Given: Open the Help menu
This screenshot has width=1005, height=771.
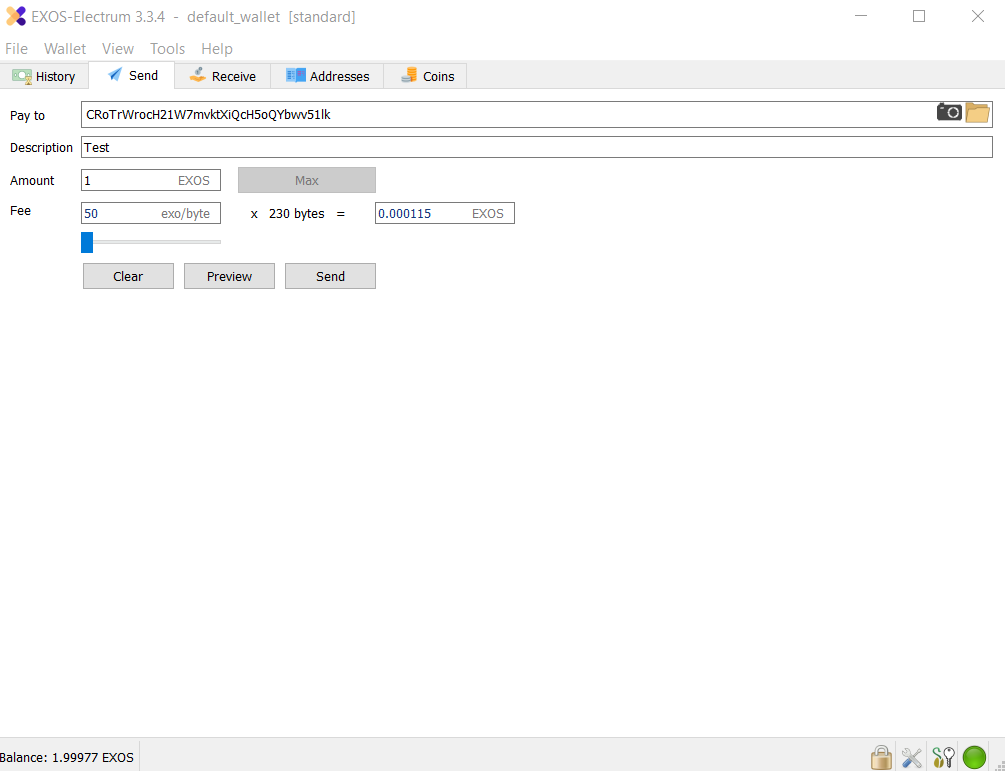Looking at the screenshot, I should click(x=217, y=49).
